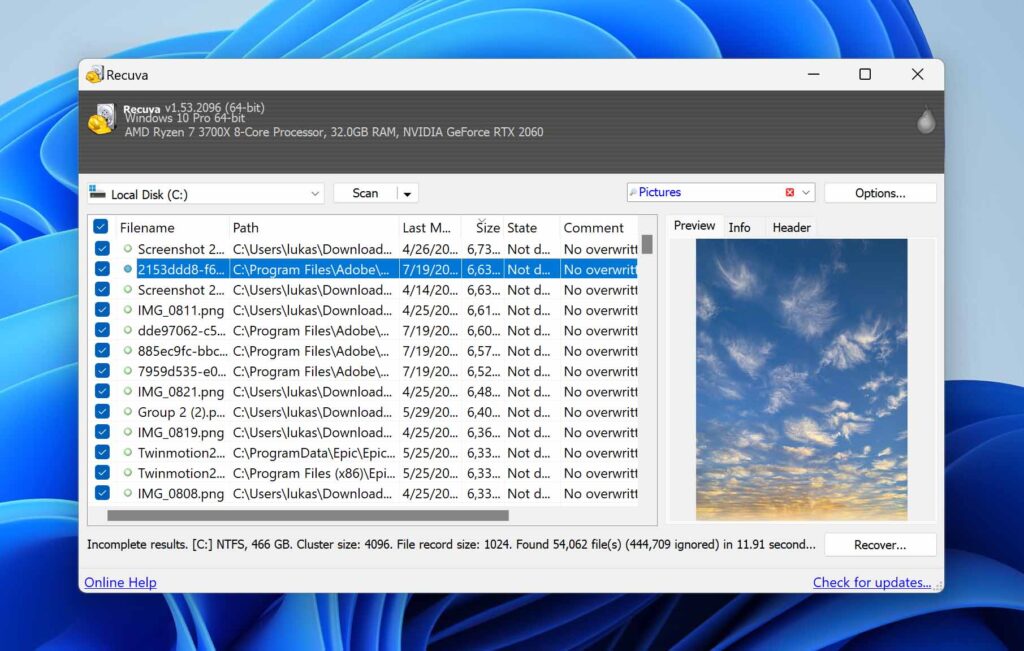This screenshot has width=1024, height=651.
Task: Click the water-drop icon in the banner
Action: [925, 119]
